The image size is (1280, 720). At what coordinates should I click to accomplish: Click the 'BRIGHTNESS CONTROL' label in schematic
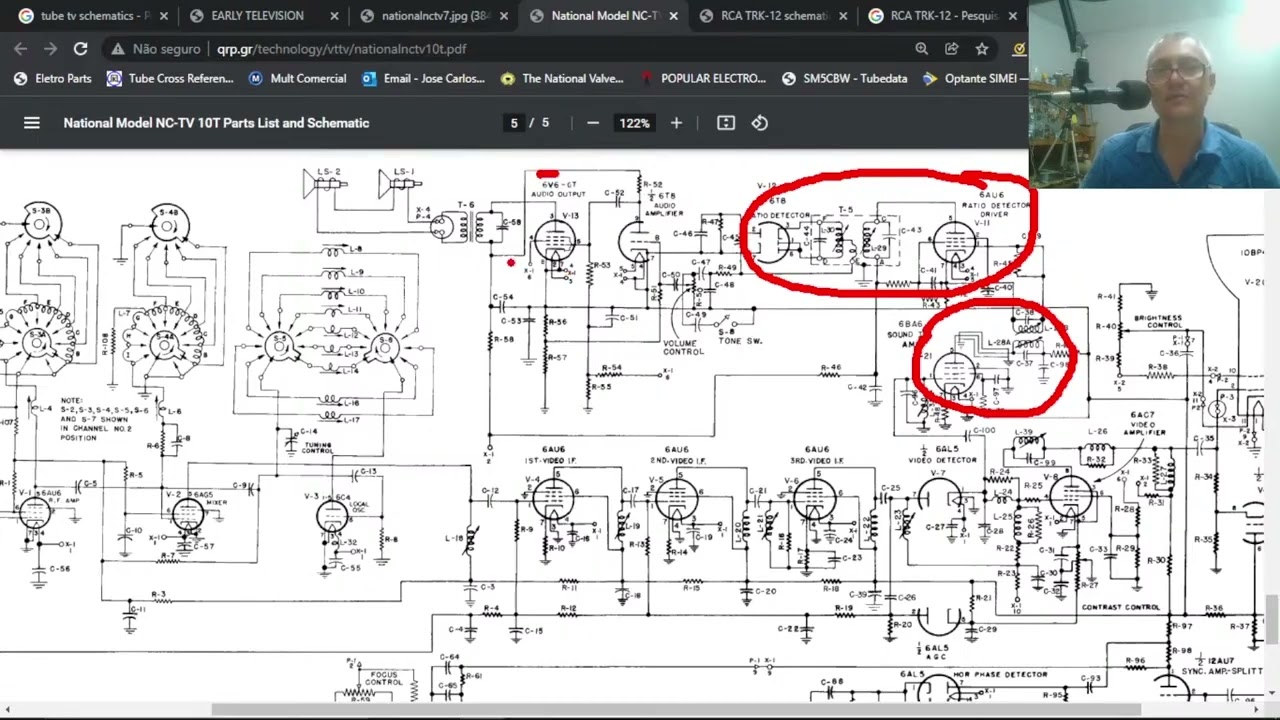pyautogui.click(x=1159, y=321)
